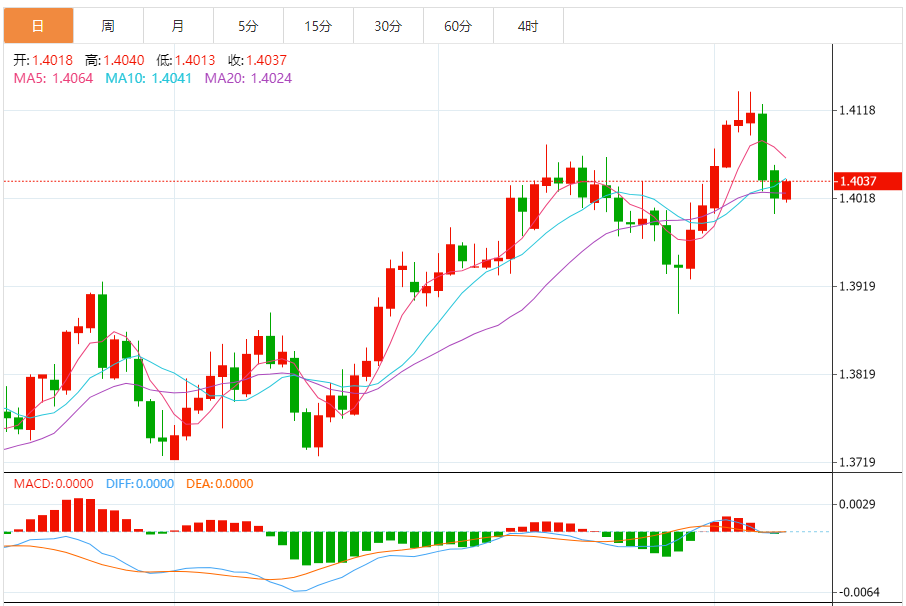906x606 pixels.
Task: Show the 30分 interval chart
Action: (388, 26)
